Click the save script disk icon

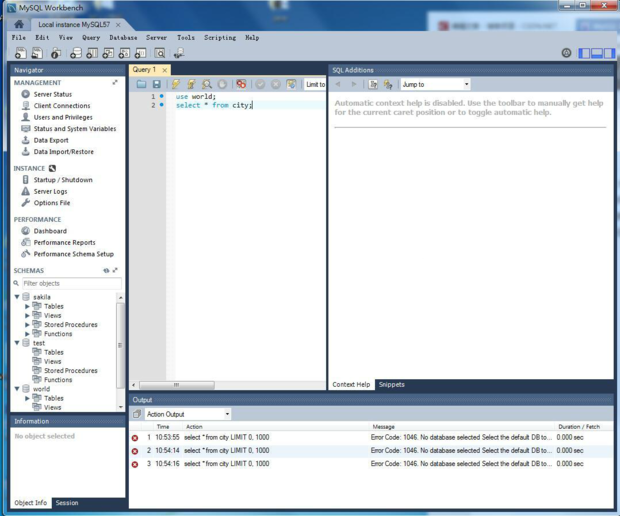click(x=156, y=85)
